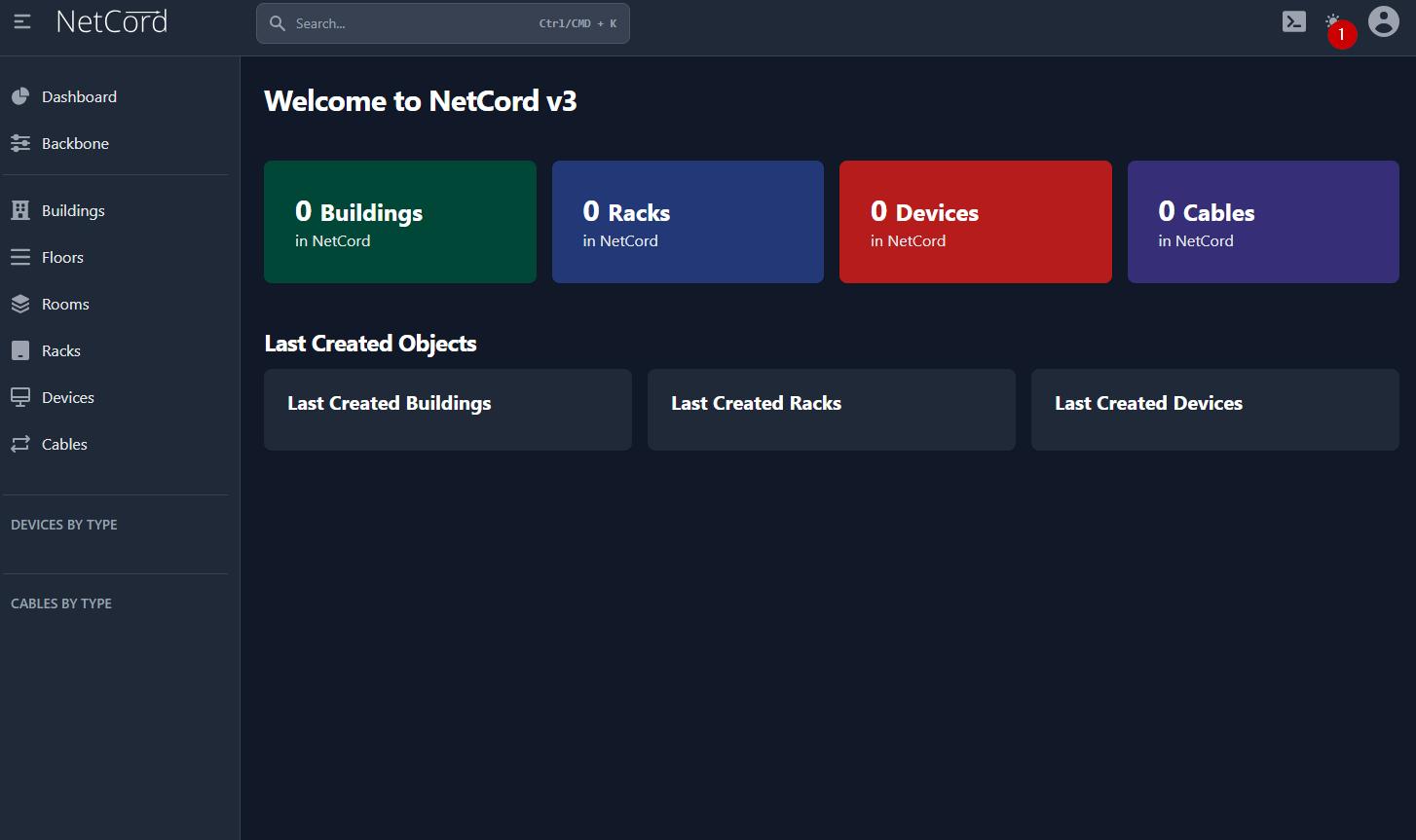The height and width of the screenshot is (840, 1416).
Task: Collapse the sidebar with the hamburger icon
Action: pos(21,21)
